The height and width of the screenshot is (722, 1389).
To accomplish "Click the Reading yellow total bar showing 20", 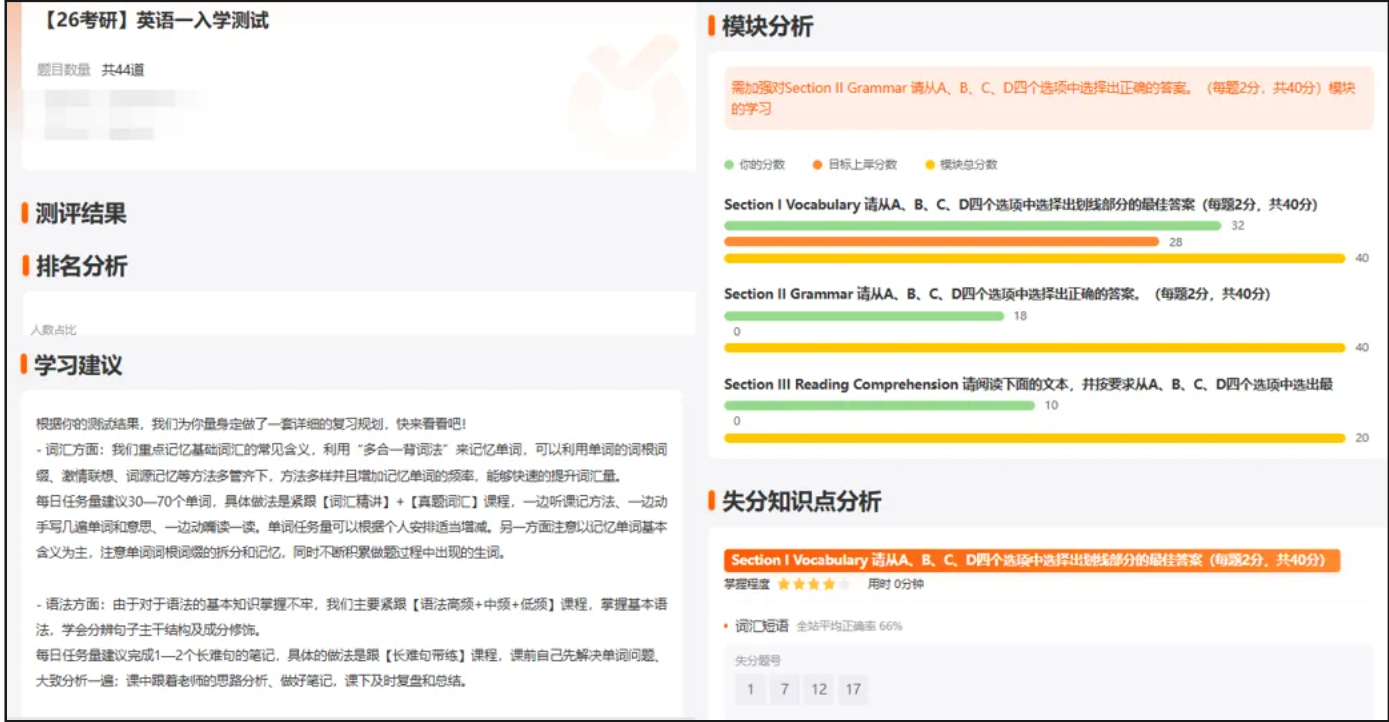I will click(x=1034, y=438).
